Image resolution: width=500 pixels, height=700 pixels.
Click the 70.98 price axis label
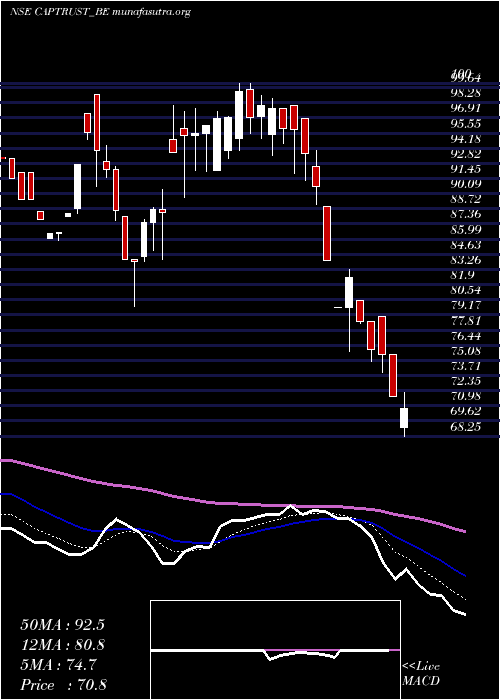tap(466, 396)
